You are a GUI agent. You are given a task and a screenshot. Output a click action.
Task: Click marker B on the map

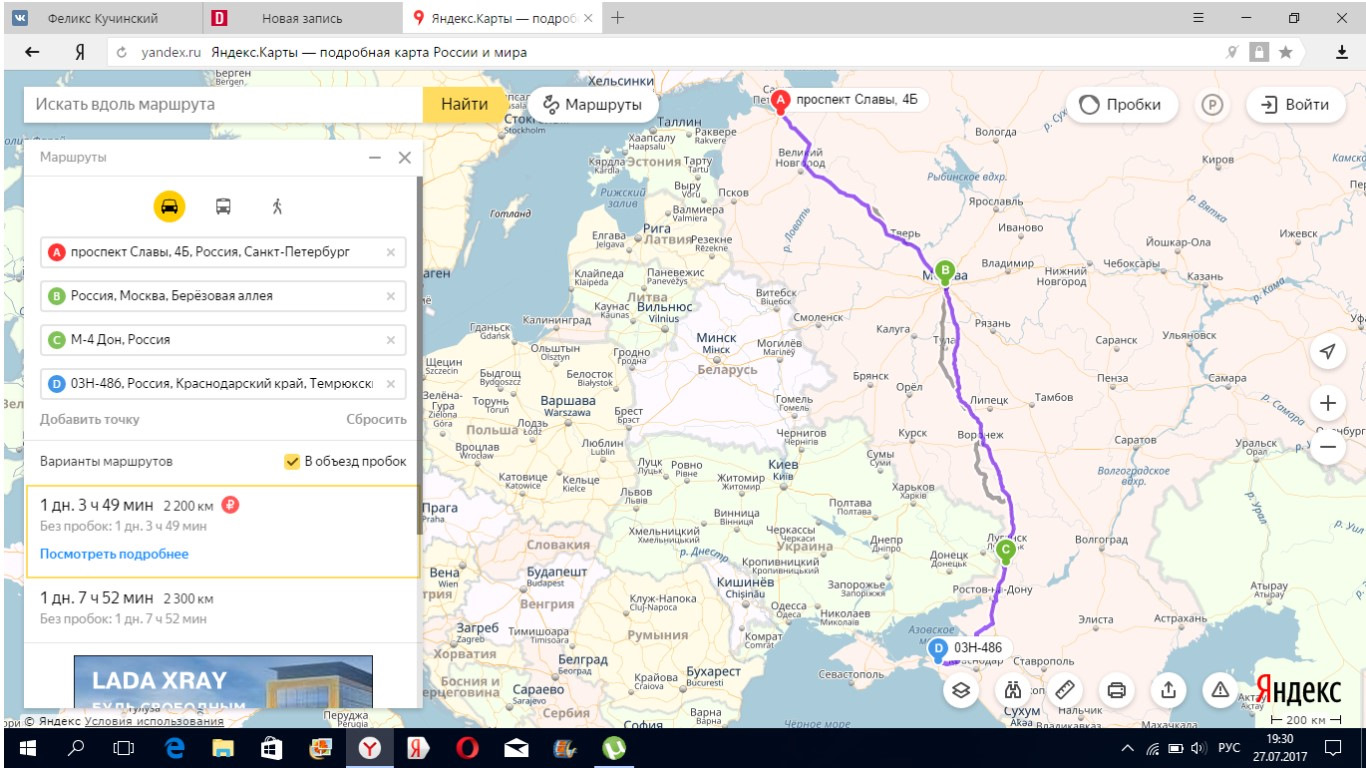945,269
